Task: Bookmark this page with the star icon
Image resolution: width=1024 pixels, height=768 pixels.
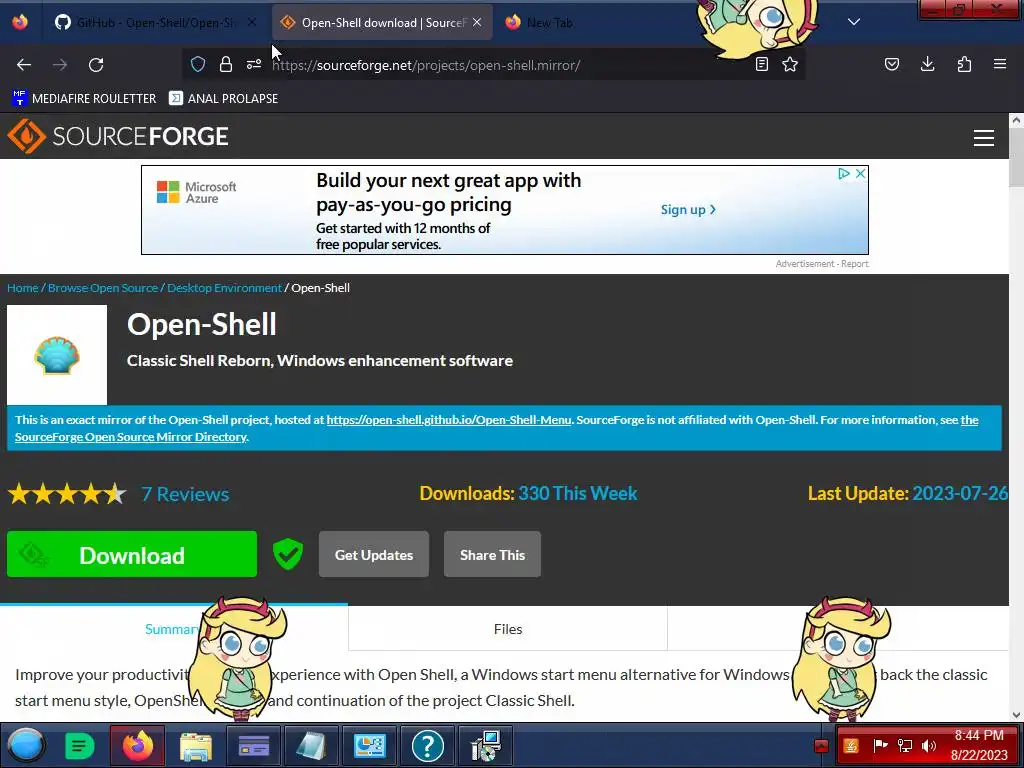Action: [x=790, y=64]
